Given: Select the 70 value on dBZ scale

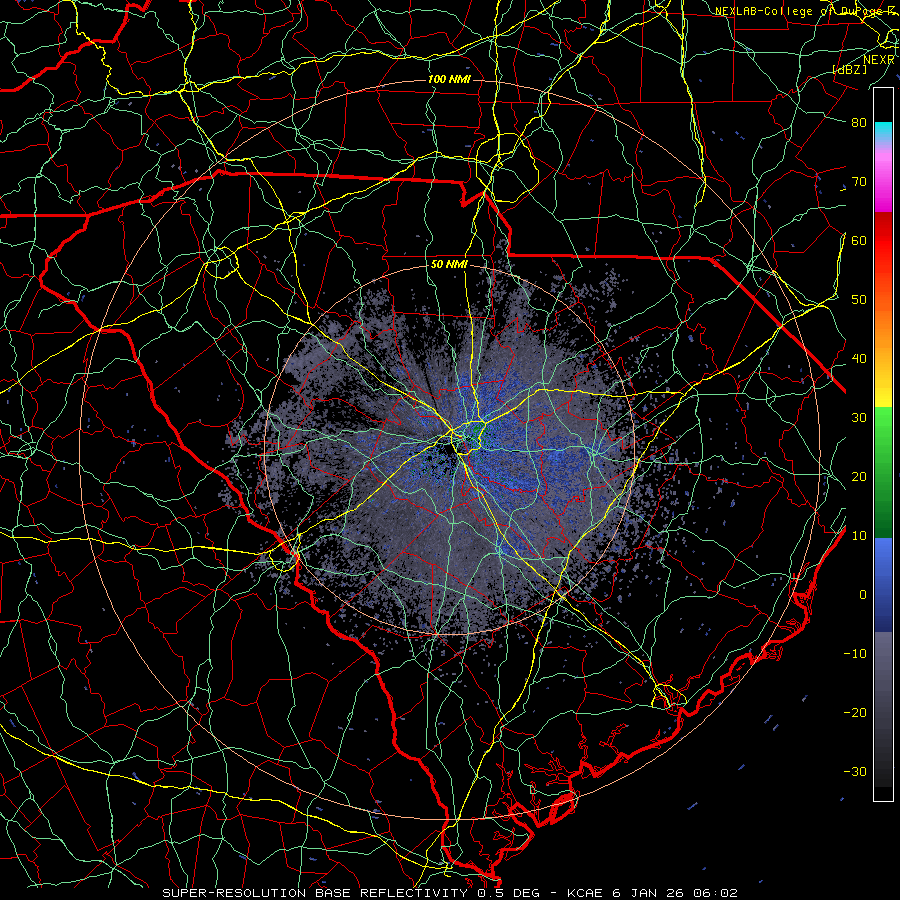Looking at the screenshot, I should 859,182.
